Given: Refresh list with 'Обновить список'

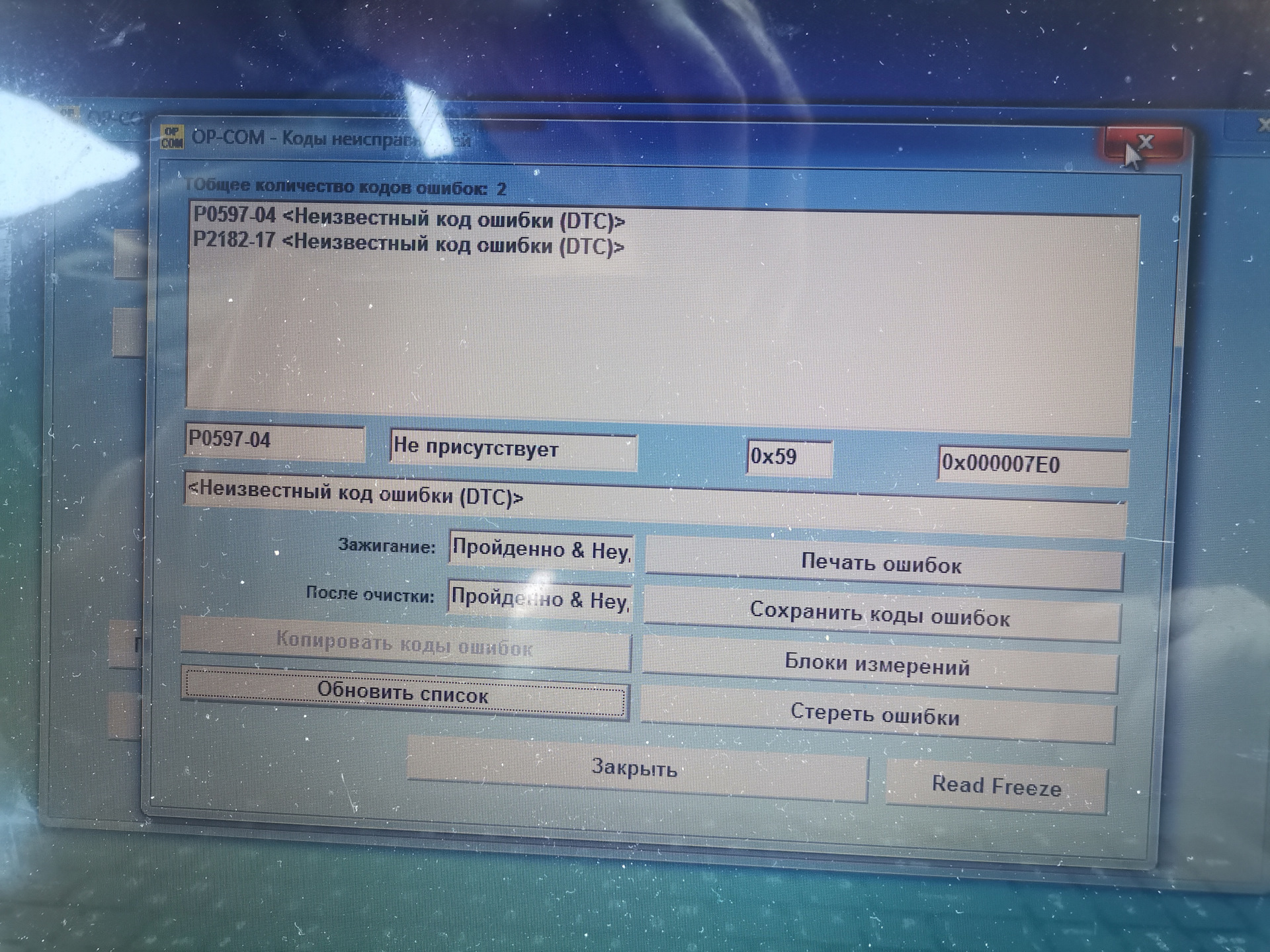Looking at the screenshot, I should point(405,693).
